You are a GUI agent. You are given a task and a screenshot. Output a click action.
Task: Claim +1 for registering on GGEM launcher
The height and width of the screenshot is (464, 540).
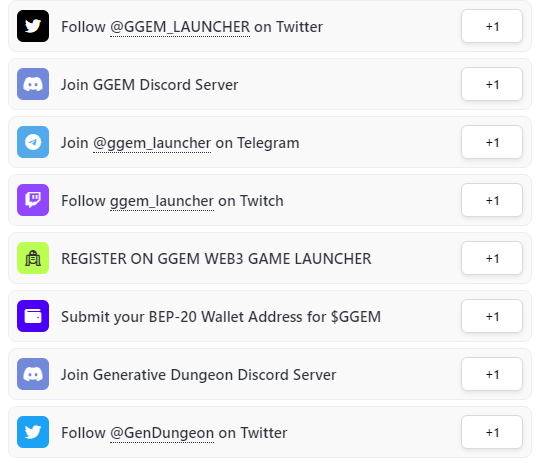click(492, 258)
